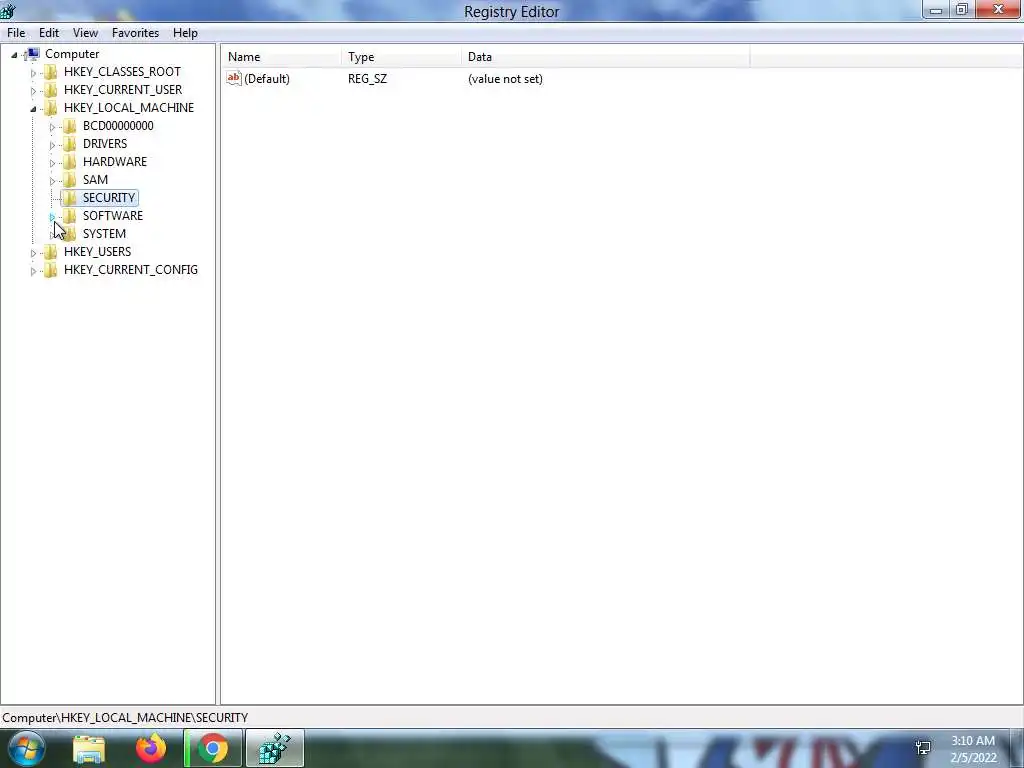Image resolution: width=1024 pixels, height=768 pixels.
Task: Click the HKEY_CLASSES_ROOT folder icon
Action: [51, 72]
